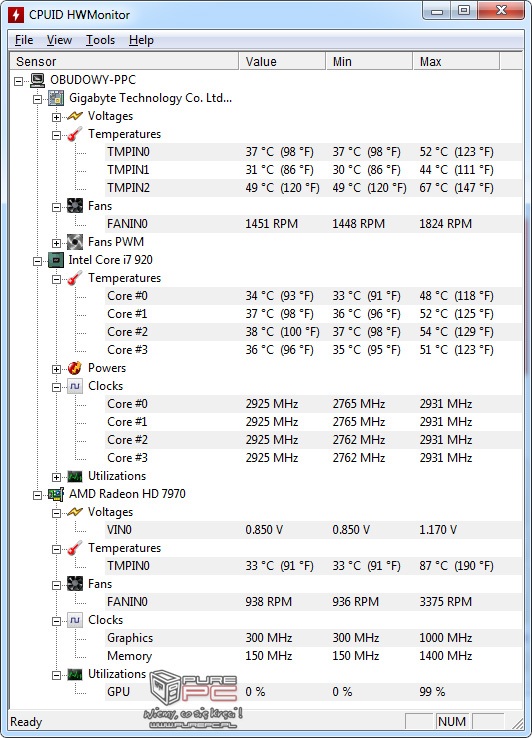Click the Utilizations graph icon under Intel CPU
Screen dimensions: 532x738
(75, 476)
